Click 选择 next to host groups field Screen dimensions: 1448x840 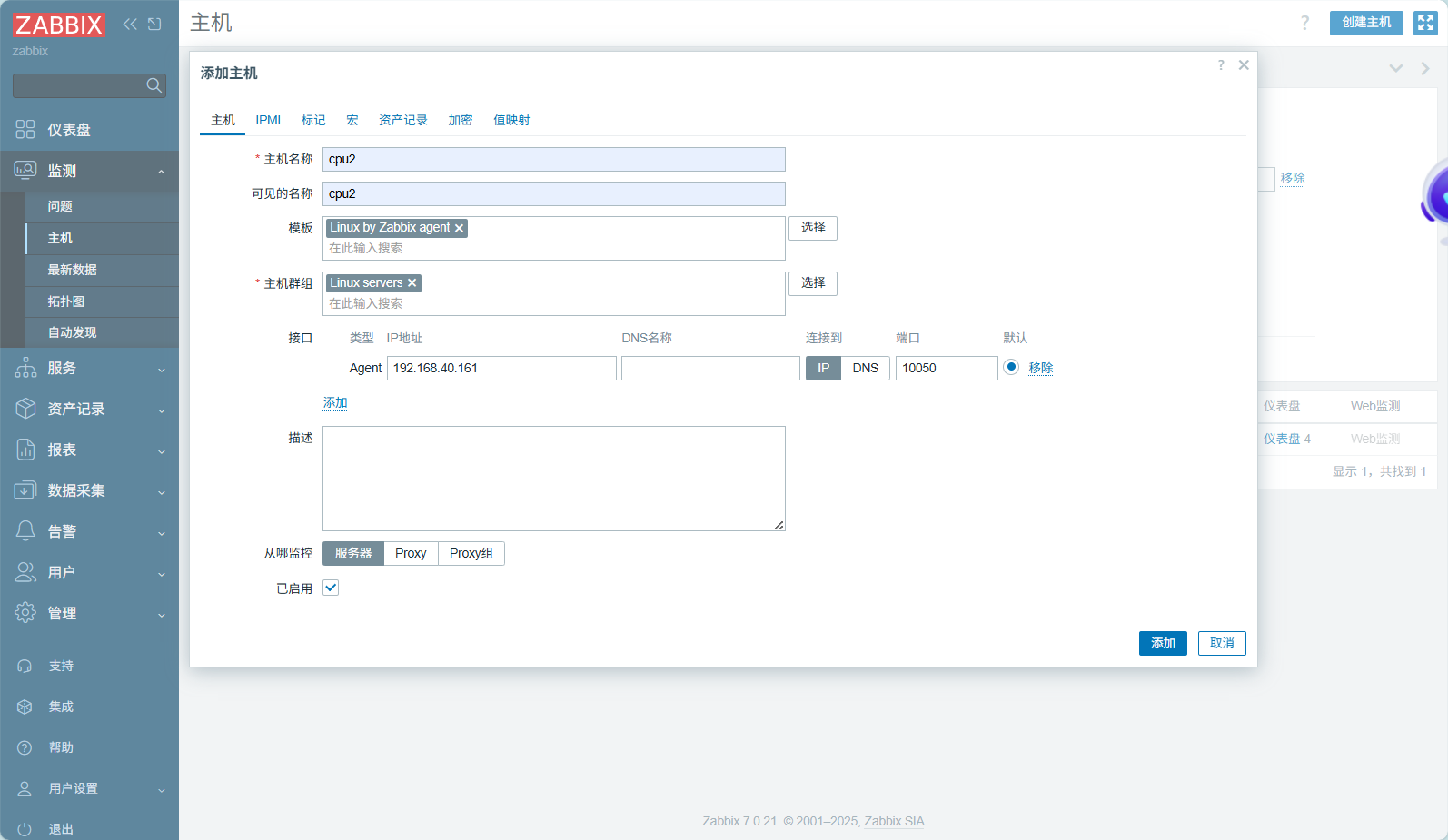(813, 283)
